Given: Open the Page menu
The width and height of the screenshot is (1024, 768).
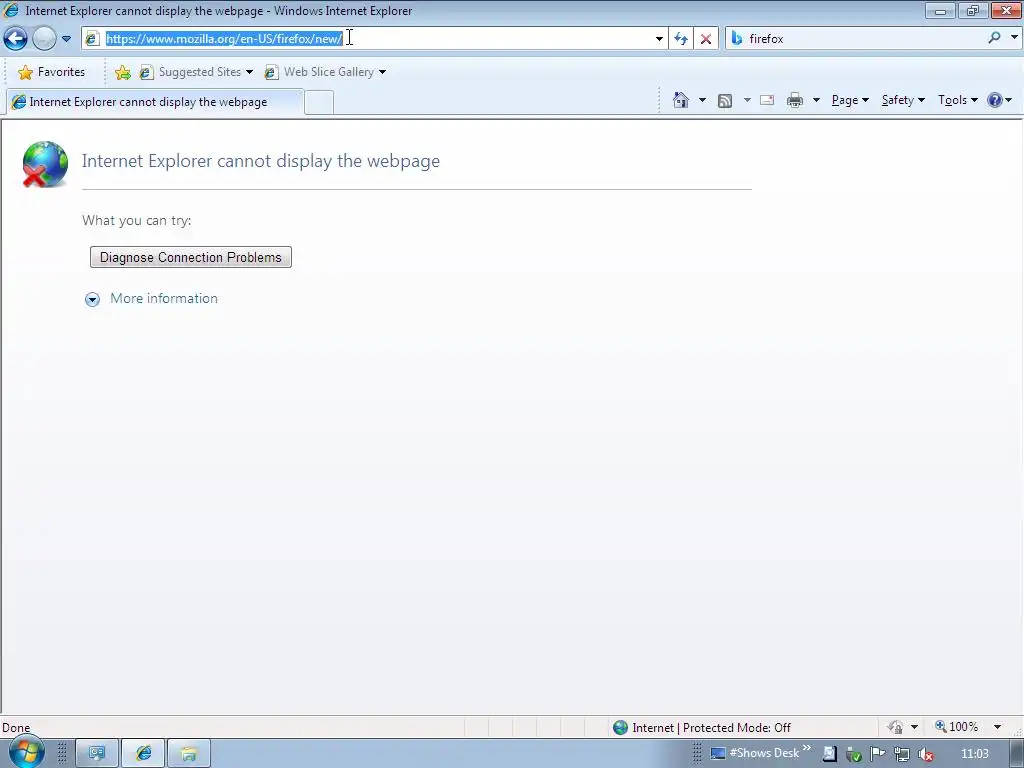Looking at the screenshot, I should [850, 100].
